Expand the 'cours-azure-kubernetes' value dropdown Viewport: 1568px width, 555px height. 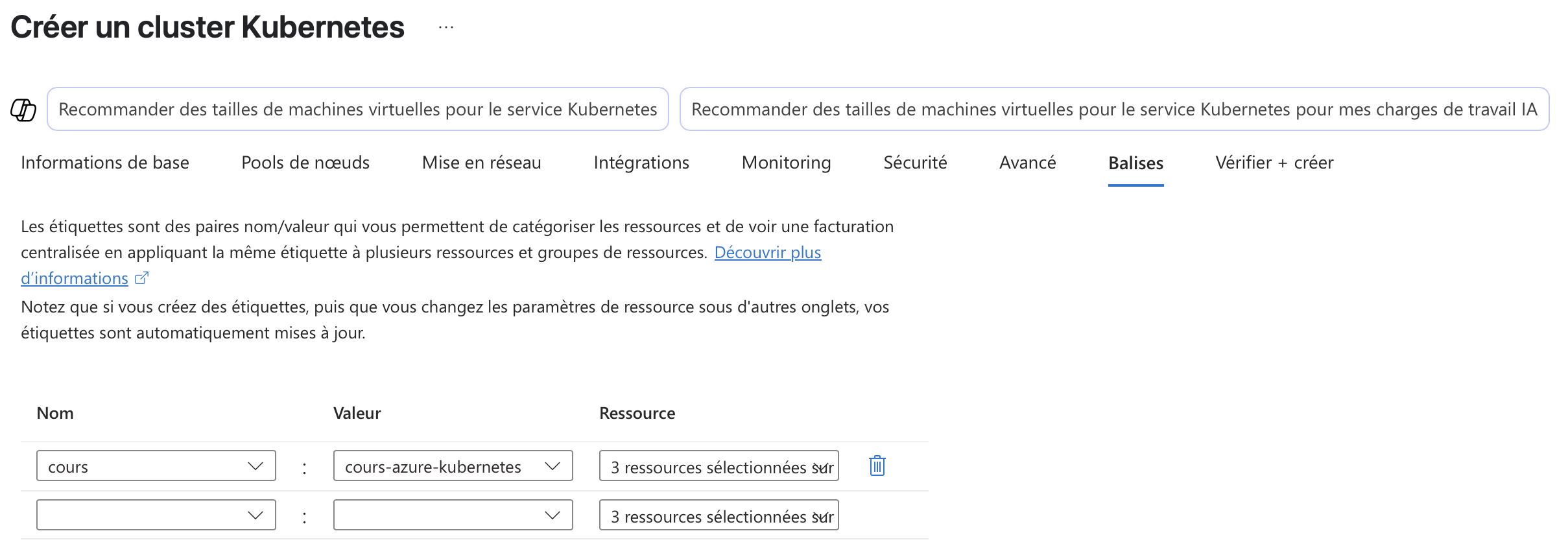(x=552, y=466)
